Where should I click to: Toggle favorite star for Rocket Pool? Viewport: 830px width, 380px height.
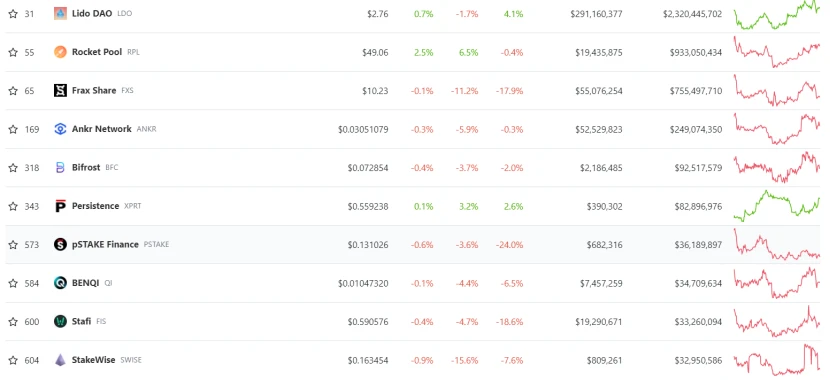click(x=13, y=52)
